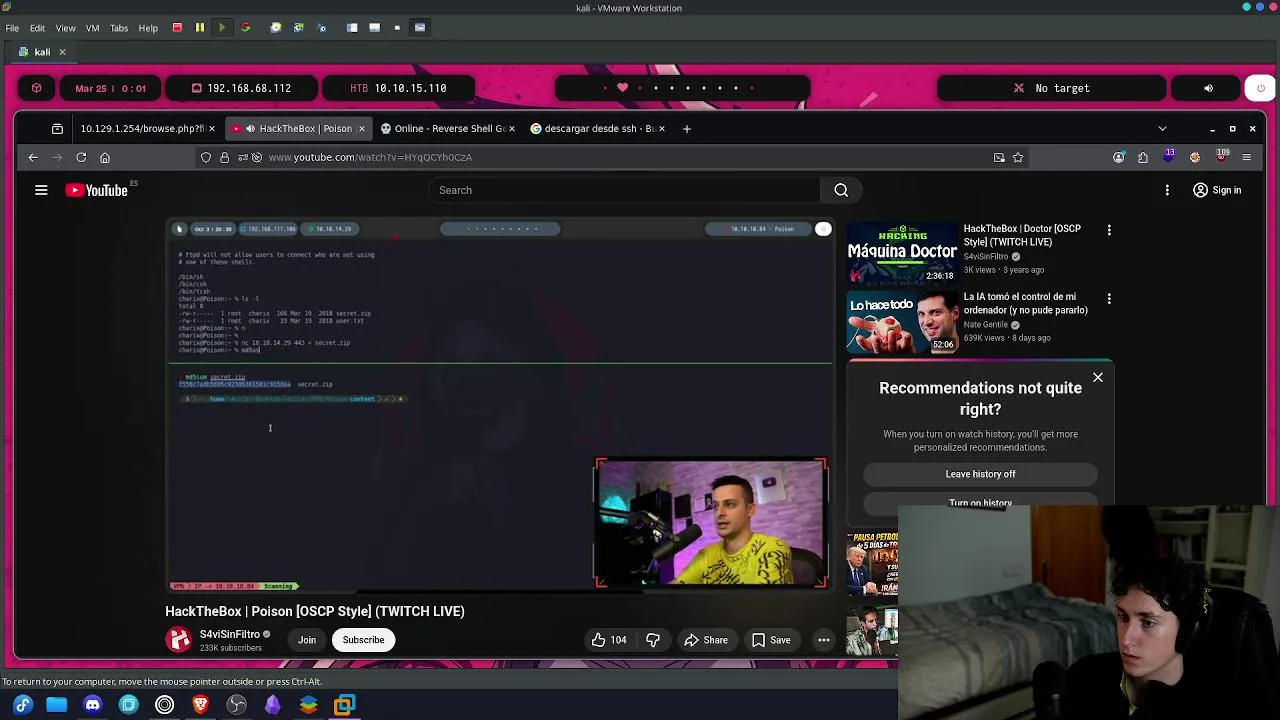Image resolution: width=1280 pixels, height=720 pixels.
Task: Open more options for HackTheBox Doctor video
Action: click(x=1109, y=230)
